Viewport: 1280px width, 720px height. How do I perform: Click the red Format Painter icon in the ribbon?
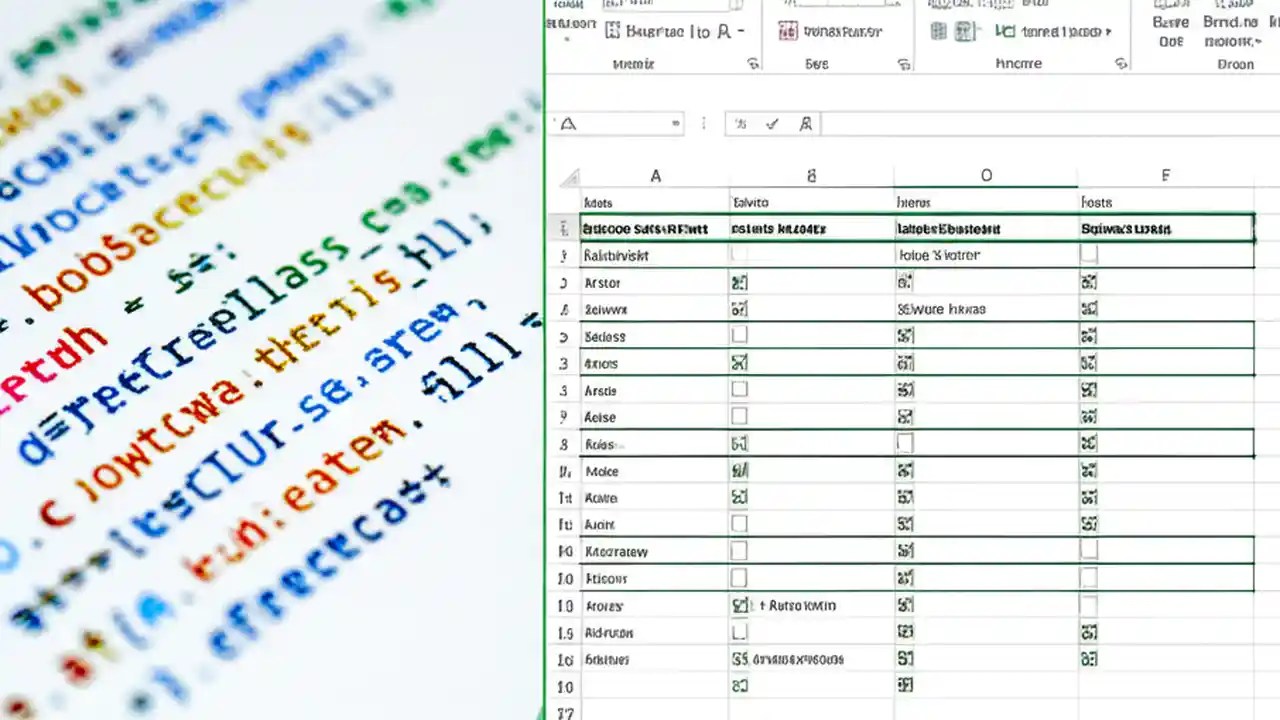[x=787, y=31]
